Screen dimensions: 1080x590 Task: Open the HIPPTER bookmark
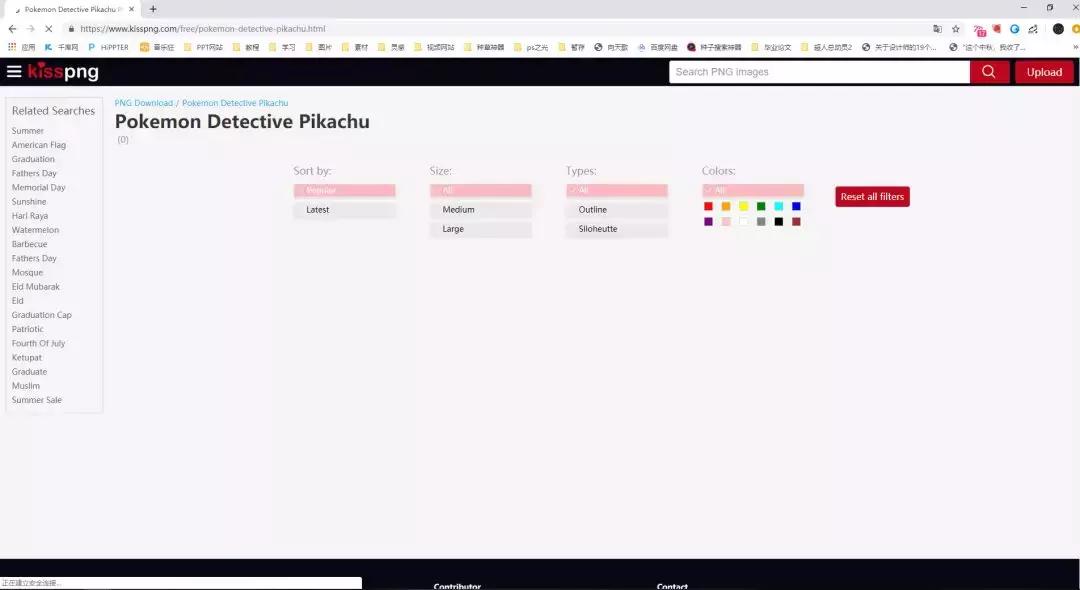tap(108, 48)
